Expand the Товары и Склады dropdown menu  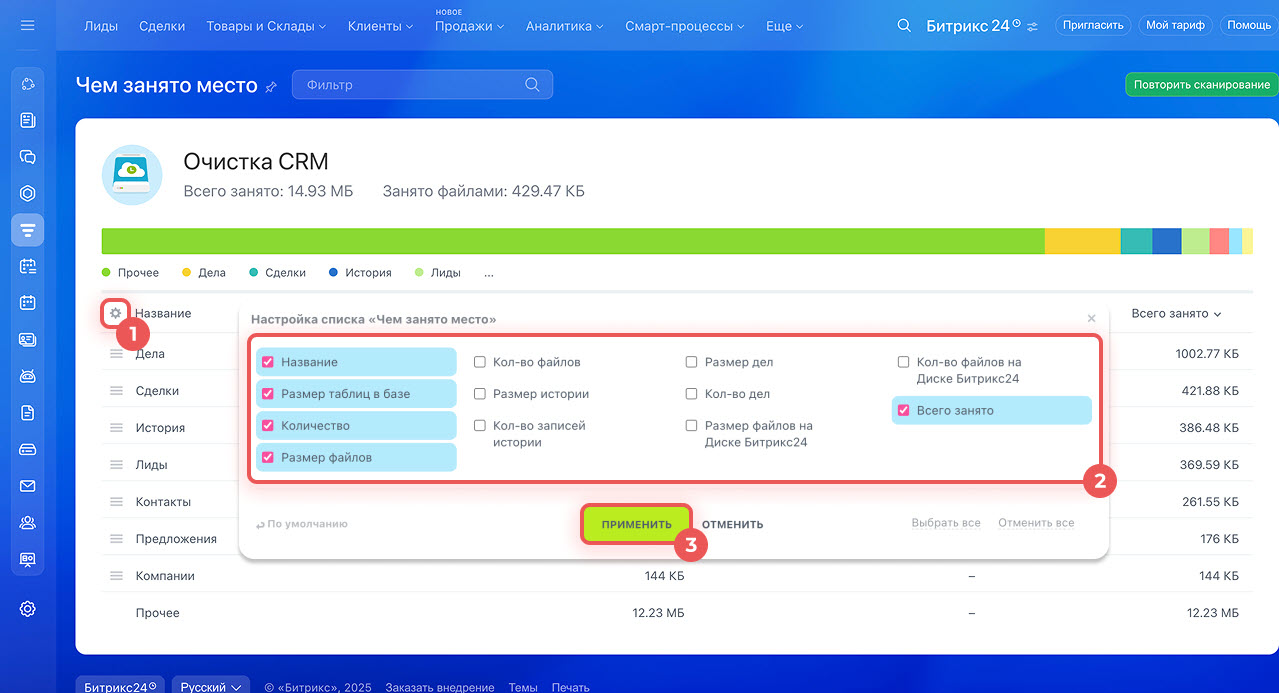coord(266,26)
